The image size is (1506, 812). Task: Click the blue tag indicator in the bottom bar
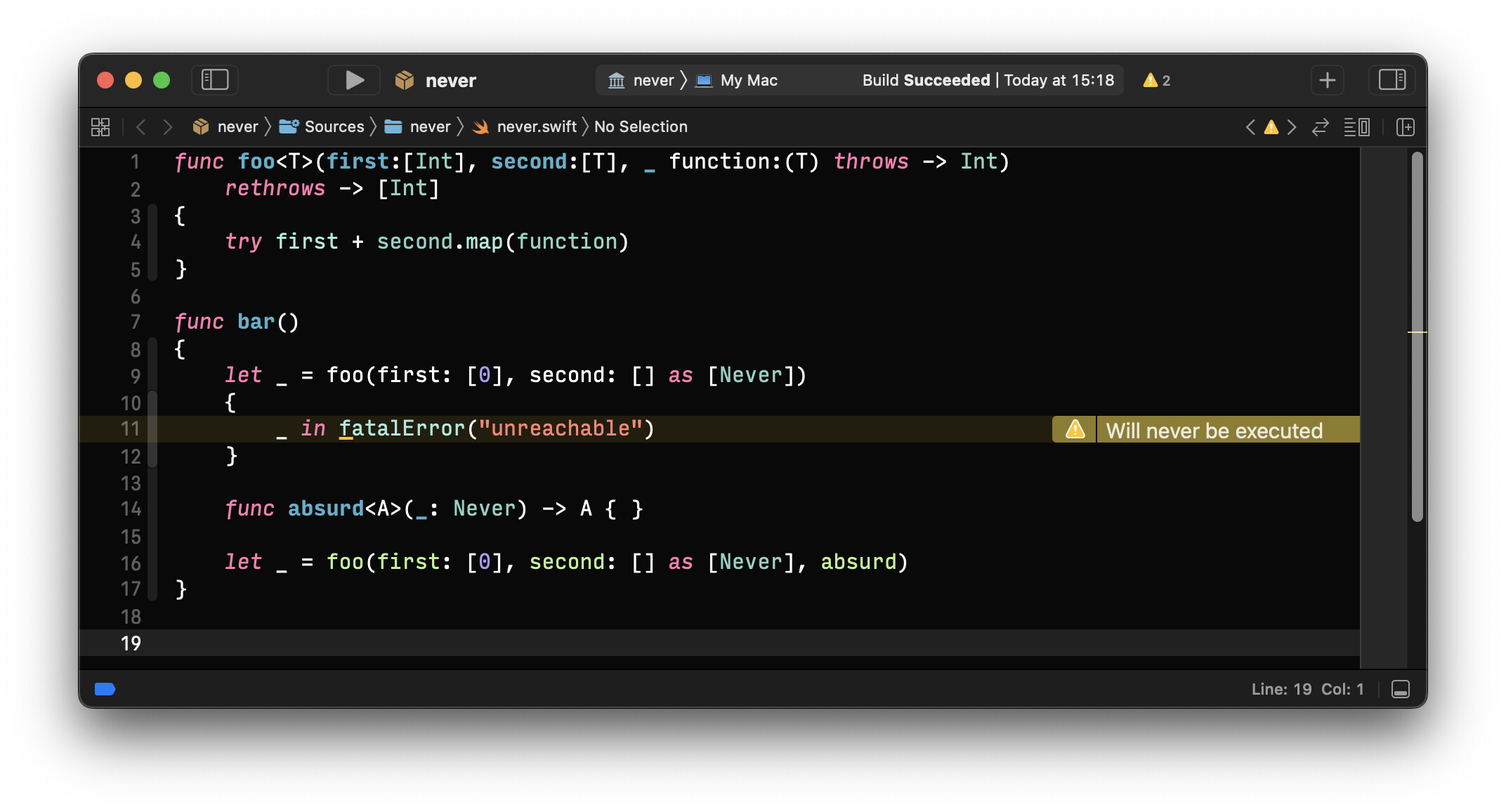105,689
